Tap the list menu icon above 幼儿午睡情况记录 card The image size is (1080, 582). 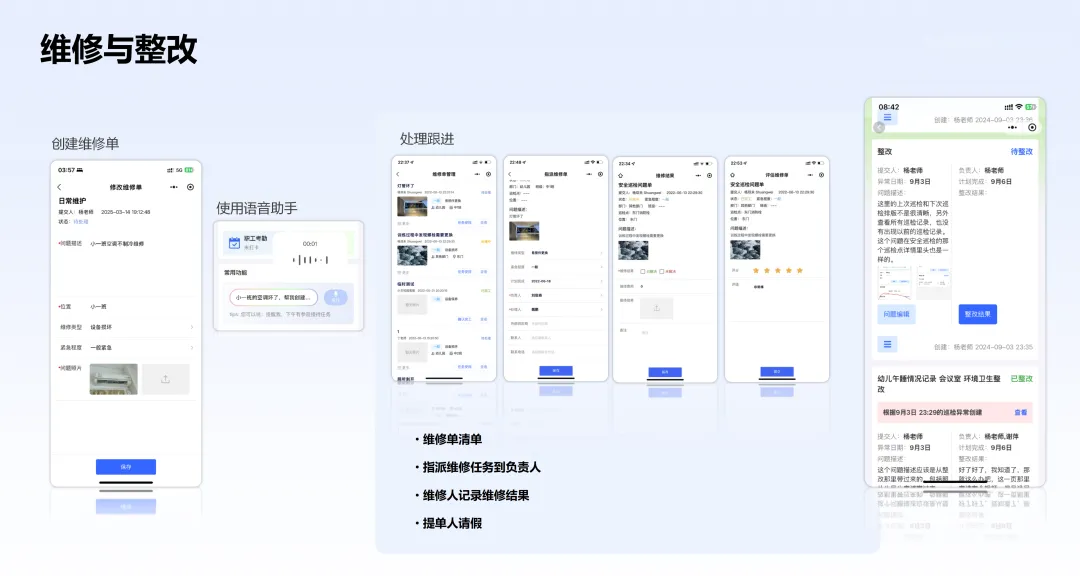[x=887, y=344]
